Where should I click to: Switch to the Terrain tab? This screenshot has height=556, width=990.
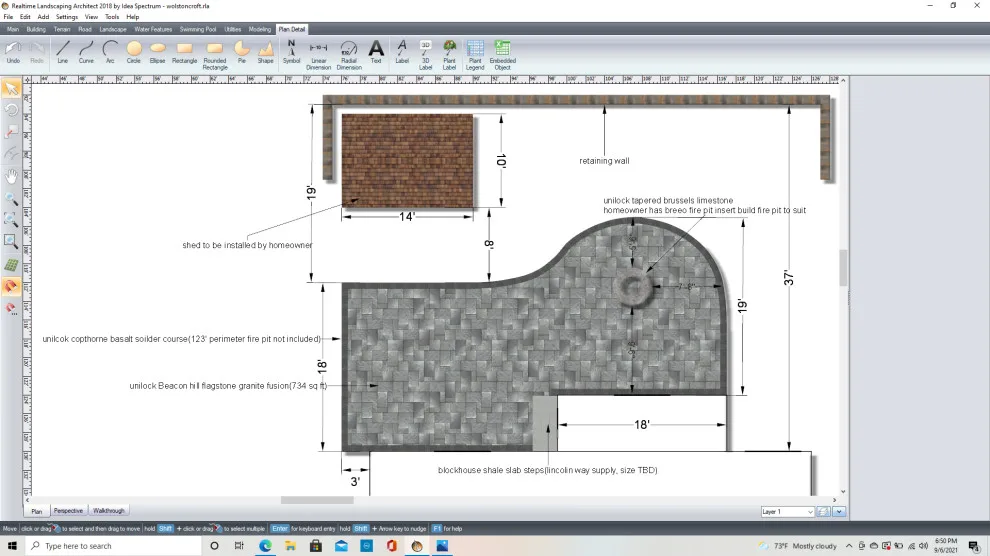click(x=62, y=29)
